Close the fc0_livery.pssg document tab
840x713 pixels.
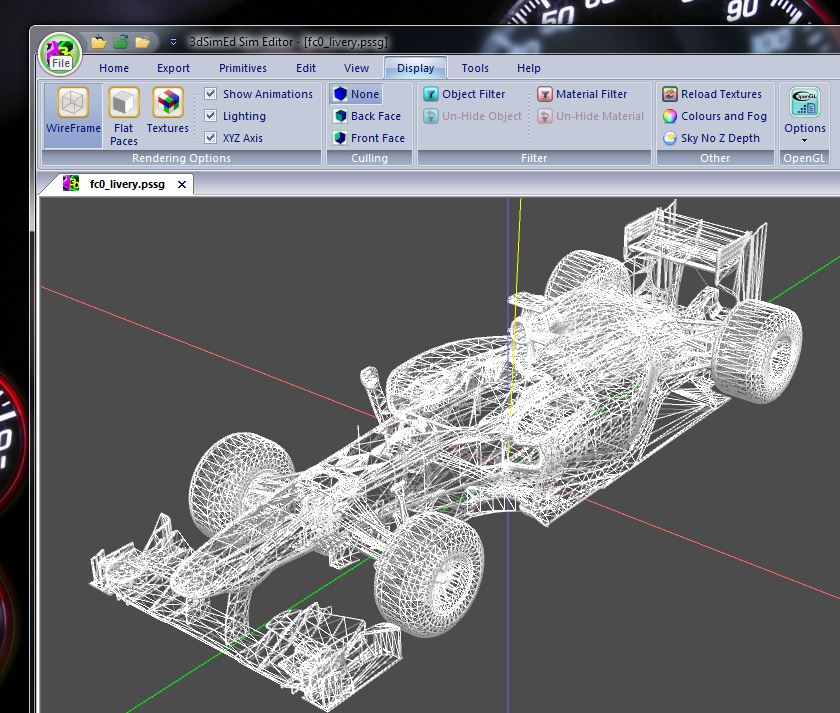tap(182, 184)
